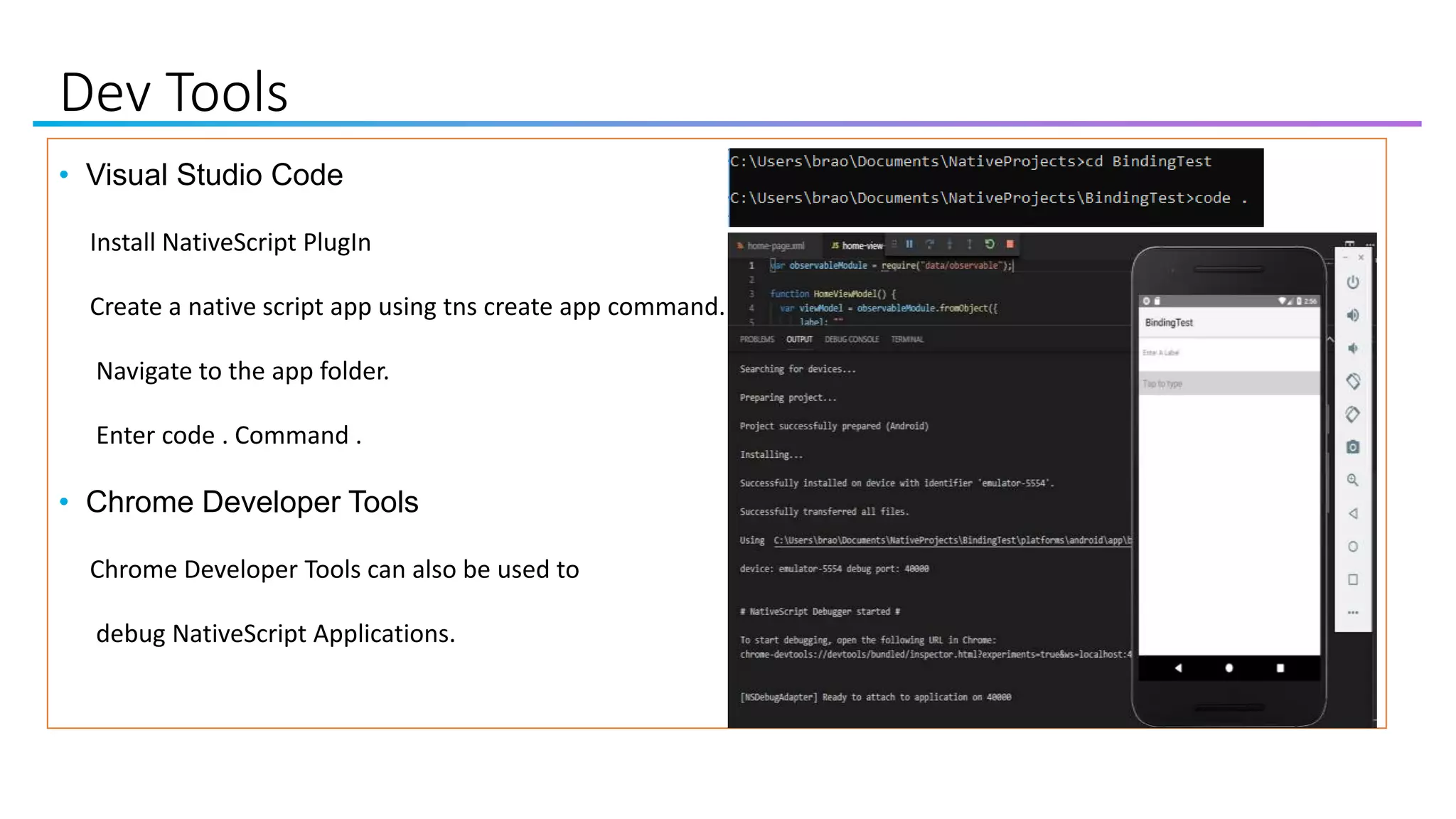Click '[NSDebugAdapter] Ready to attach' line
The image size is (1456, 819).
[x=875, y=697]
